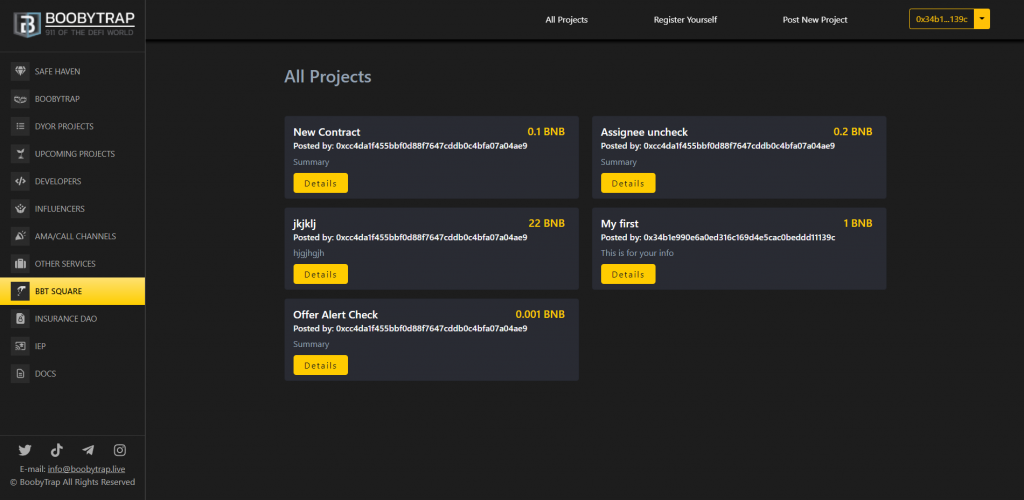This screenshot has height=500, width=1024.
Task: Click the My first poster address 0x34b1e990...
Action: point(739,238)
